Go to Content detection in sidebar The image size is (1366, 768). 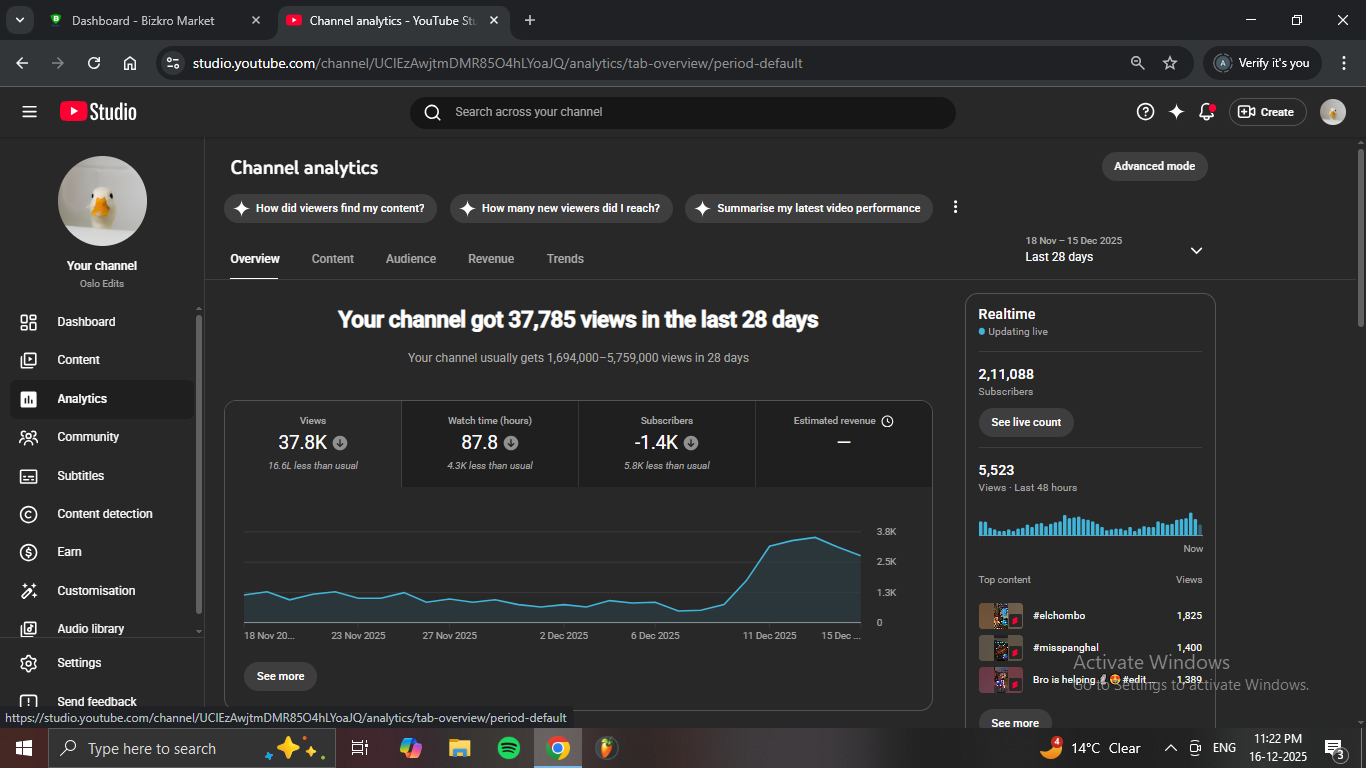(104, 514)
